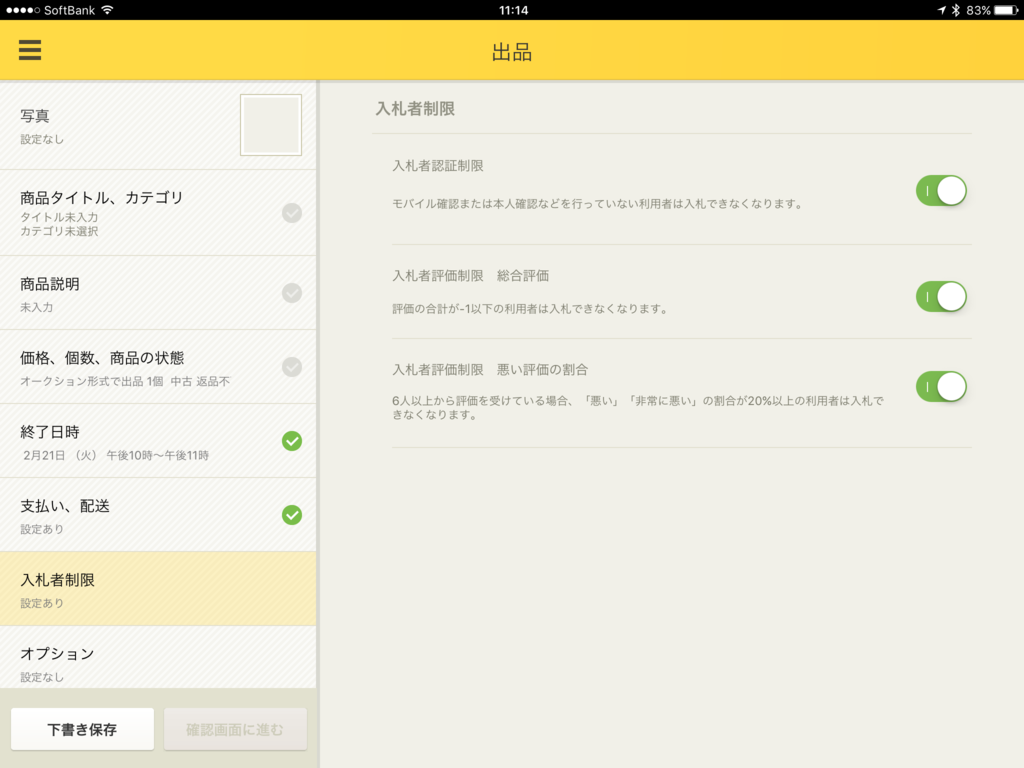
Task: Click the タイトル未入力 subtitle
Action: click(59, 217)
